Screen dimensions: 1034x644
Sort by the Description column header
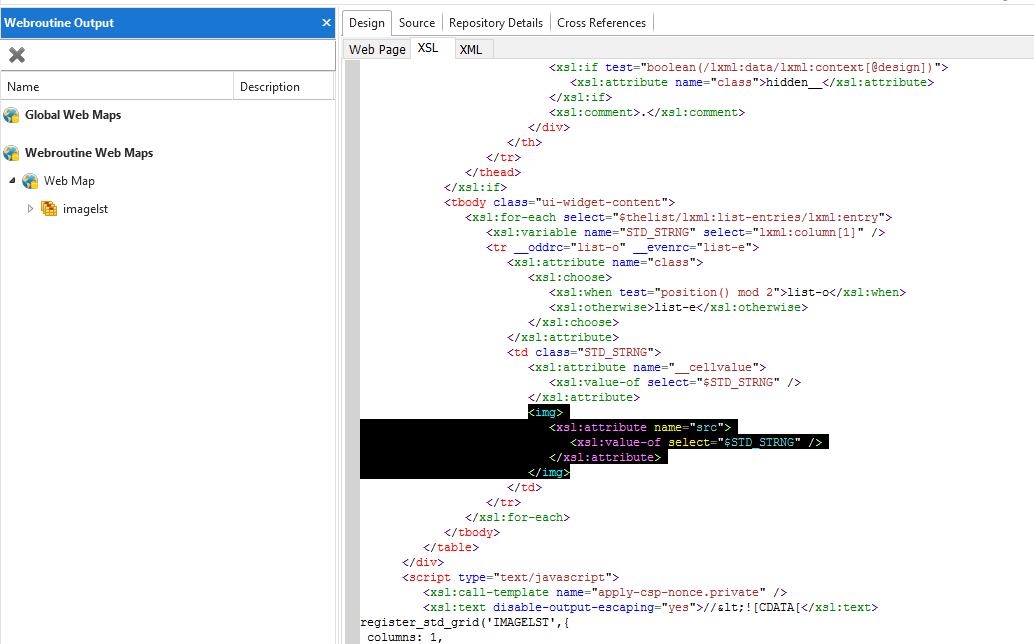point(284,86)
